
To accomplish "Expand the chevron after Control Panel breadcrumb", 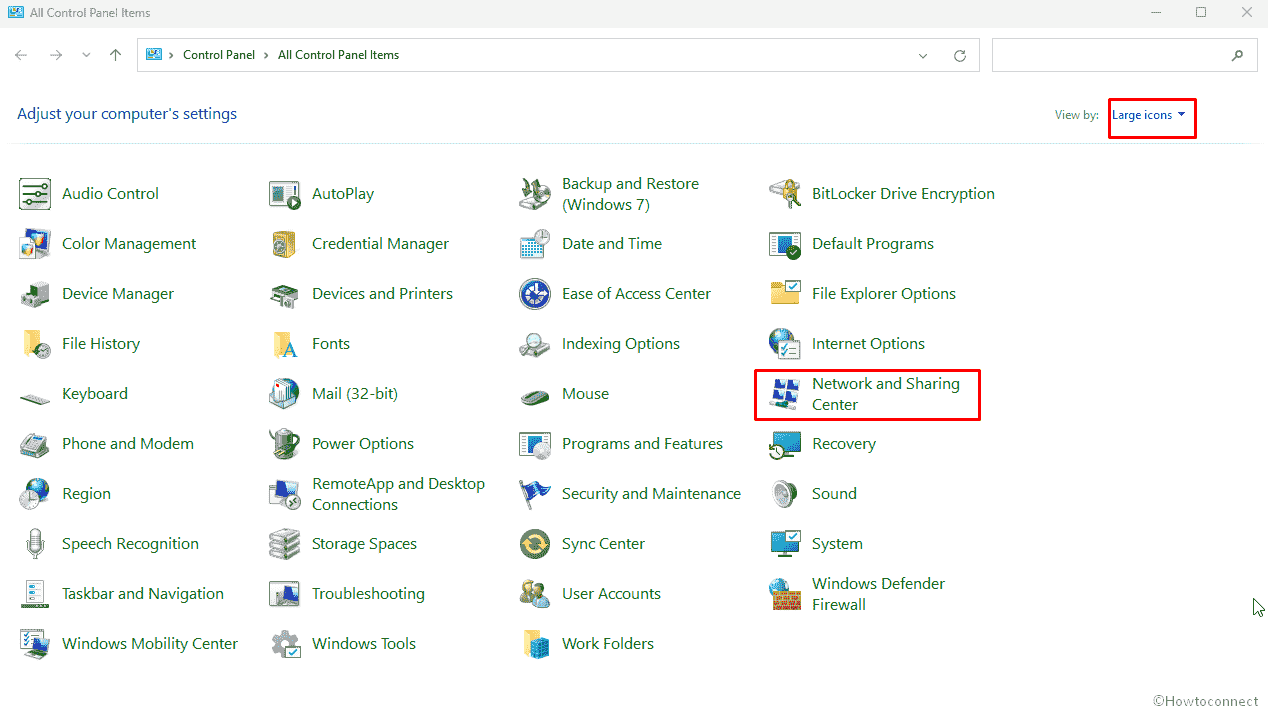I will pos(267,55).
